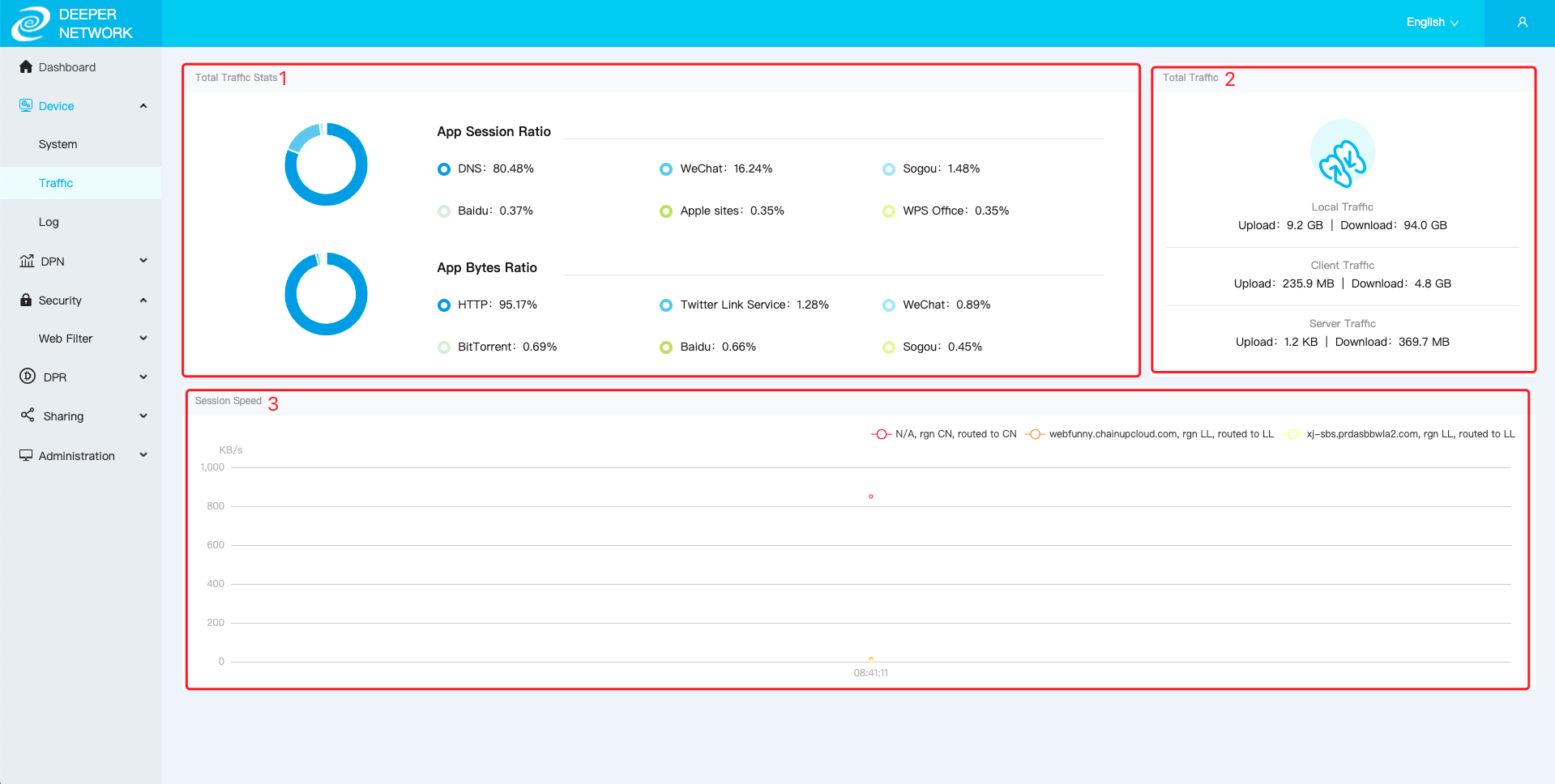Select the Sharing label in the sidebar

pos(63,416)
